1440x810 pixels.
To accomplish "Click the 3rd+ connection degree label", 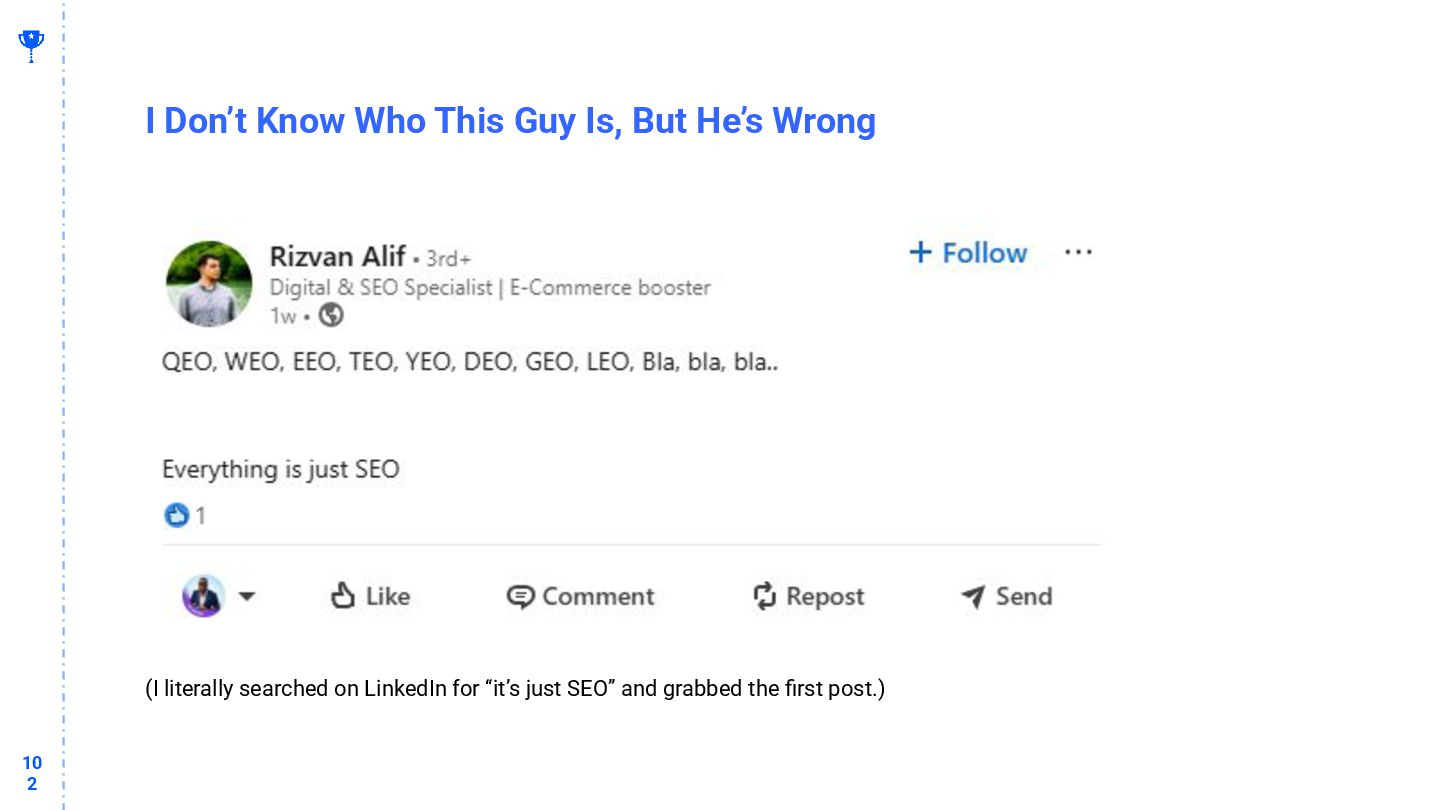I will pos(448,258).
